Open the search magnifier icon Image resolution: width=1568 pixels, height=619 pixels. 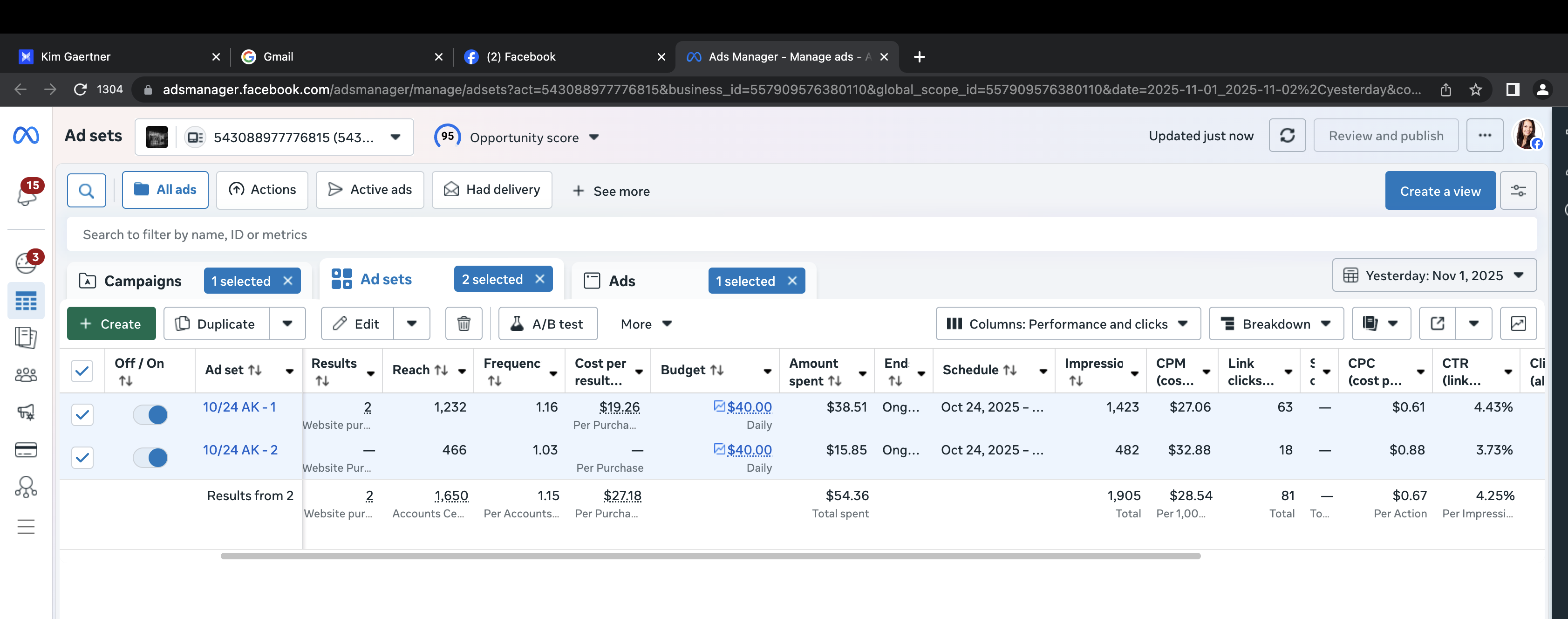click(x=87, y=191)
